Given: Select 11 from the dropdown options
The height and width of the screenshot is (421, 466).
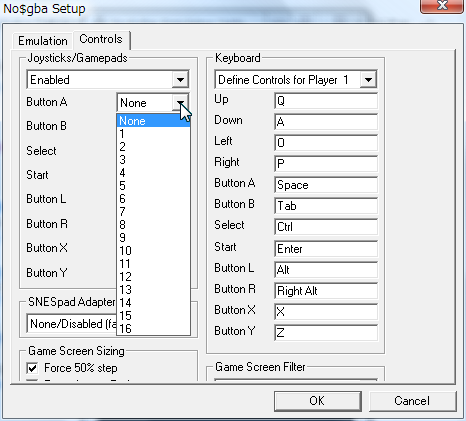Looking at the screenshot, I should [153, 264].
